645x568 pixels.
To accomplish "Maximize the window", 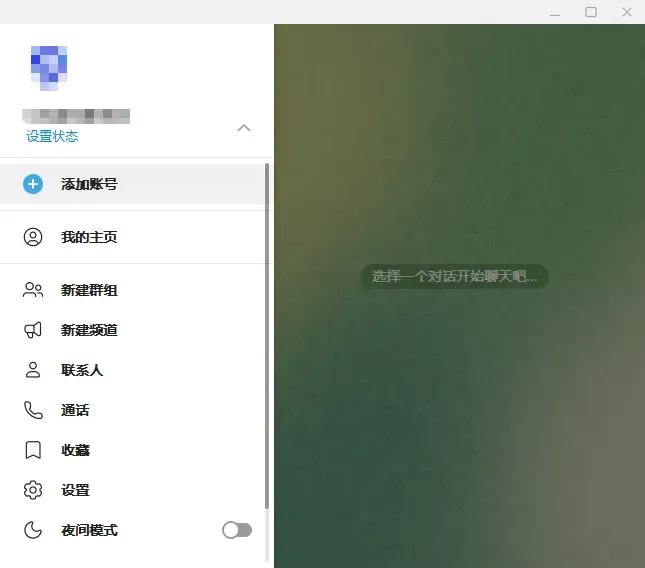I will [591, 12].
